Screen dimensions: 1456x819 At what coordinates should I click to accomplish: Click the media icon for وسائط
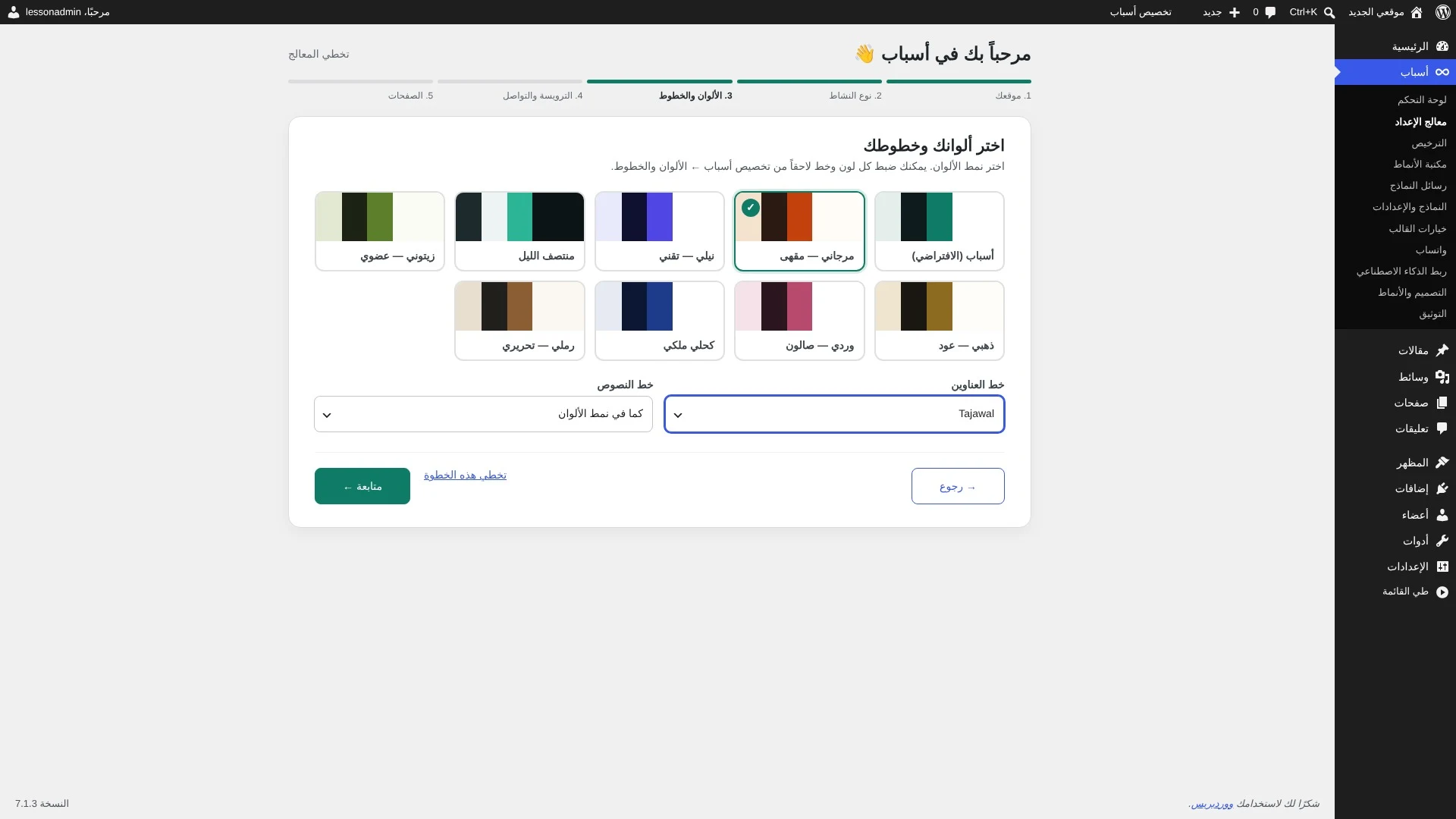[x=1442, y=377]
